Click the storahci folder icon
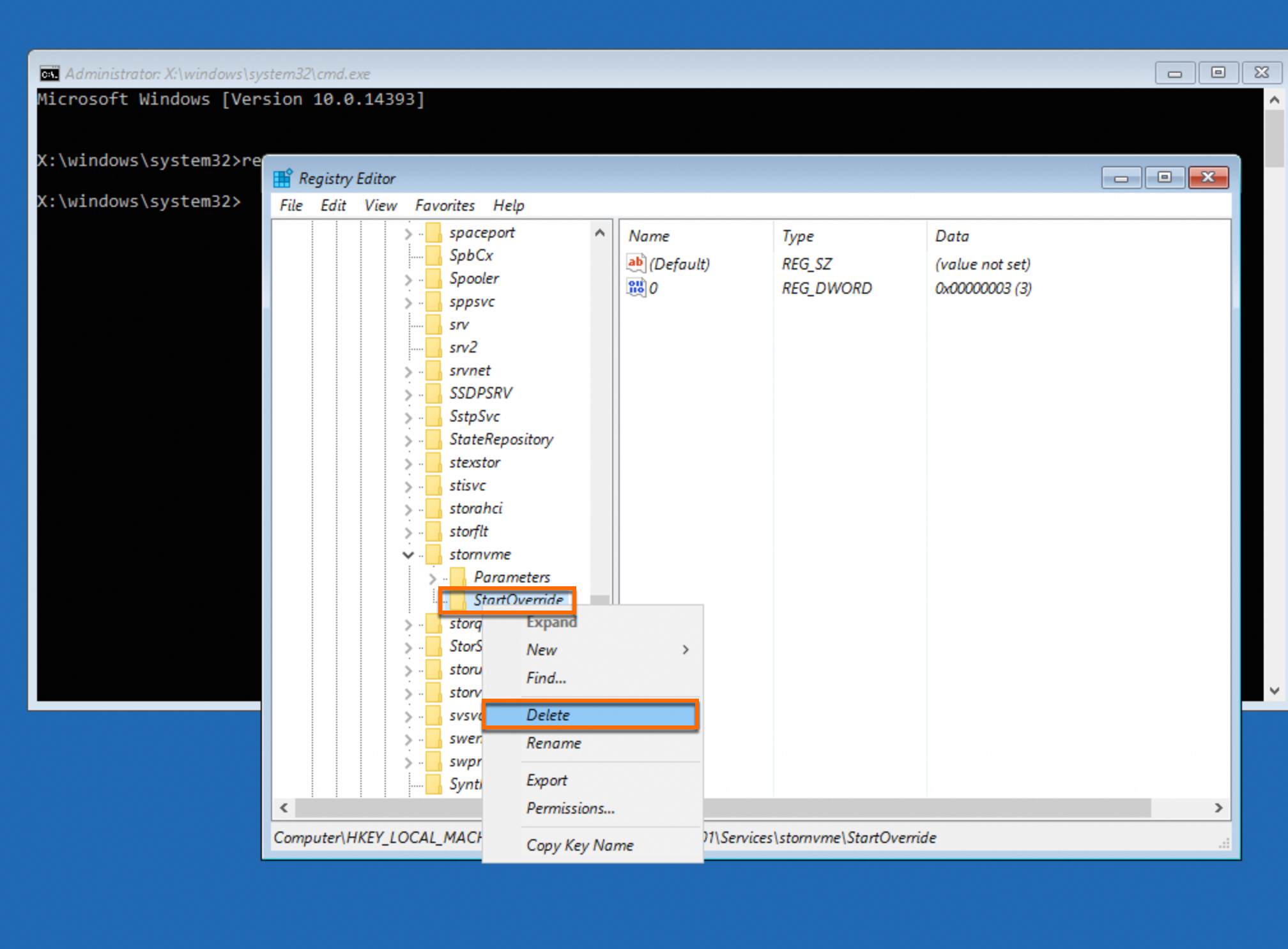 tap(434, 508)
